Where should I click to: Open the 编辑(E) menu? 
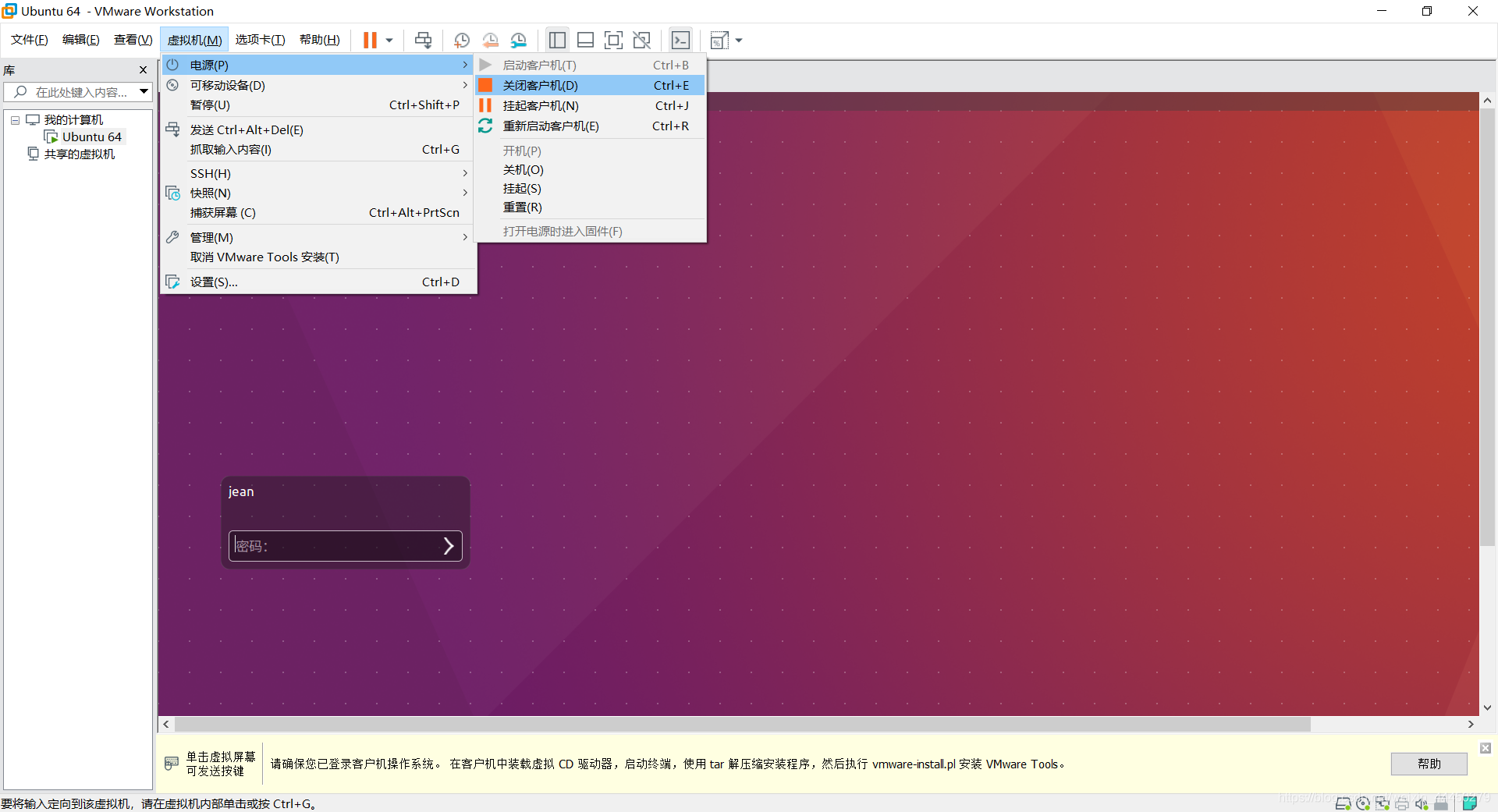click(x=81, y=40)
